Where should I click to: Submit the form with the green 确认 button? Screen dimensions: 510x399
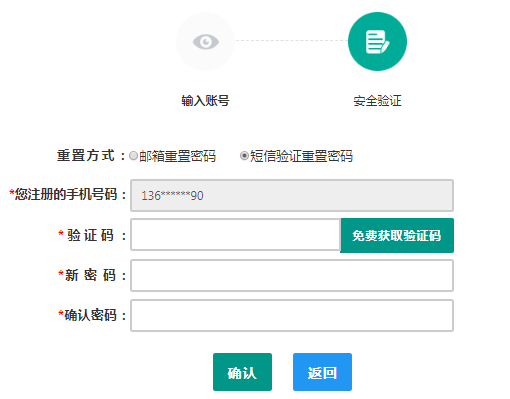coord(242,372)
